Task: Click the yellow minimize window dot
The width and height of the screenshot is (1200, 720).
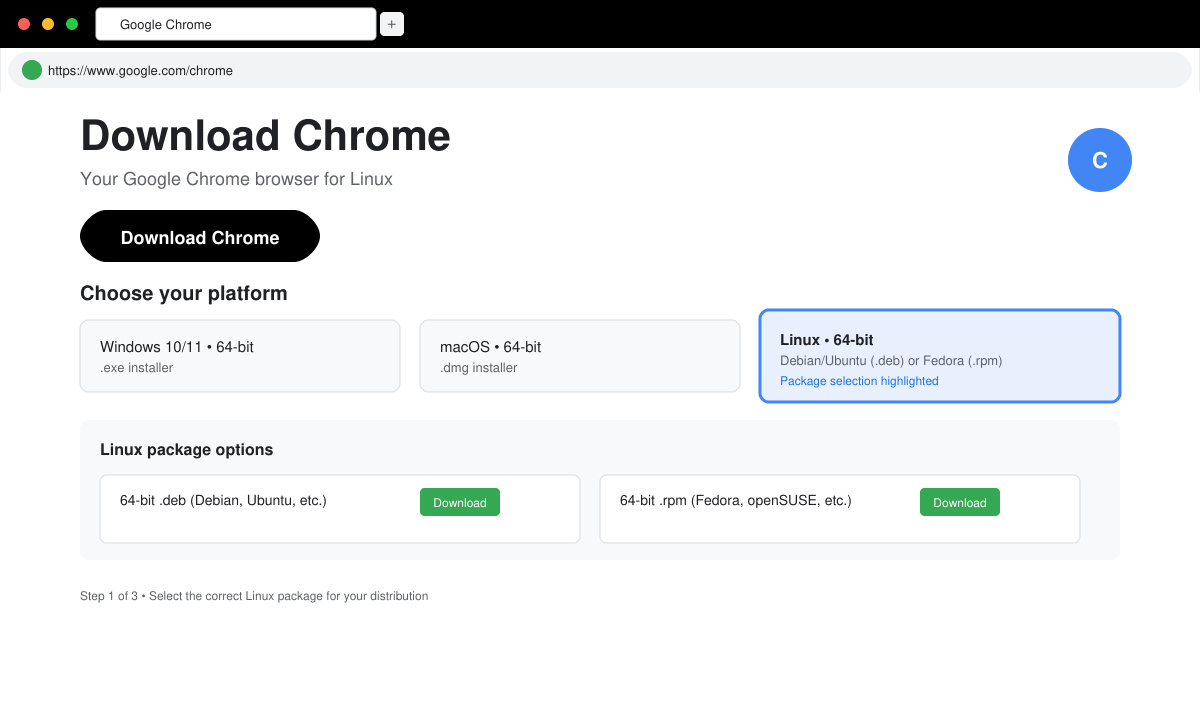Action: [x=48, y=24]
